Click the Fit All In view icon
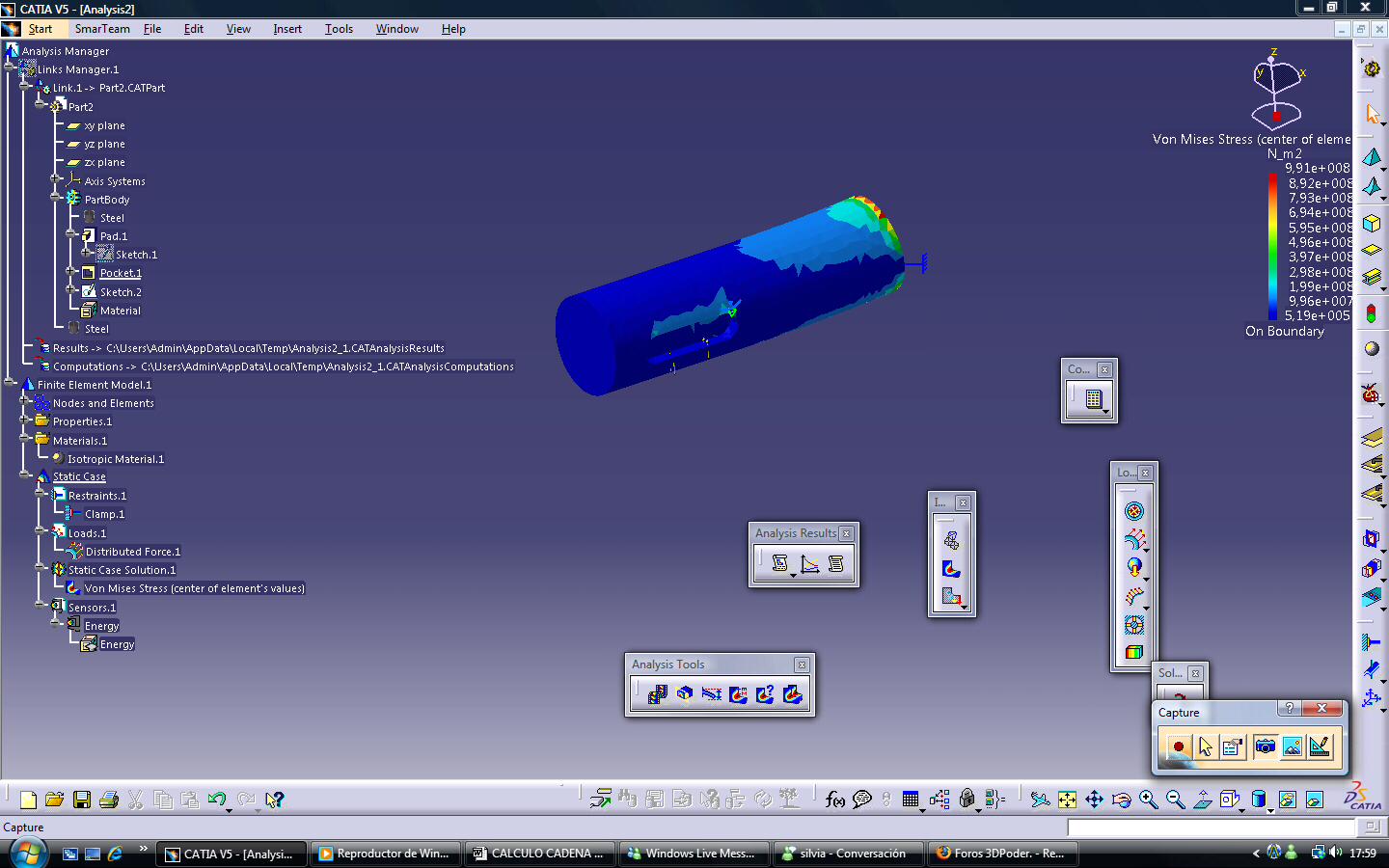The image size is (1389, 868). click(x=1067, y=800)
